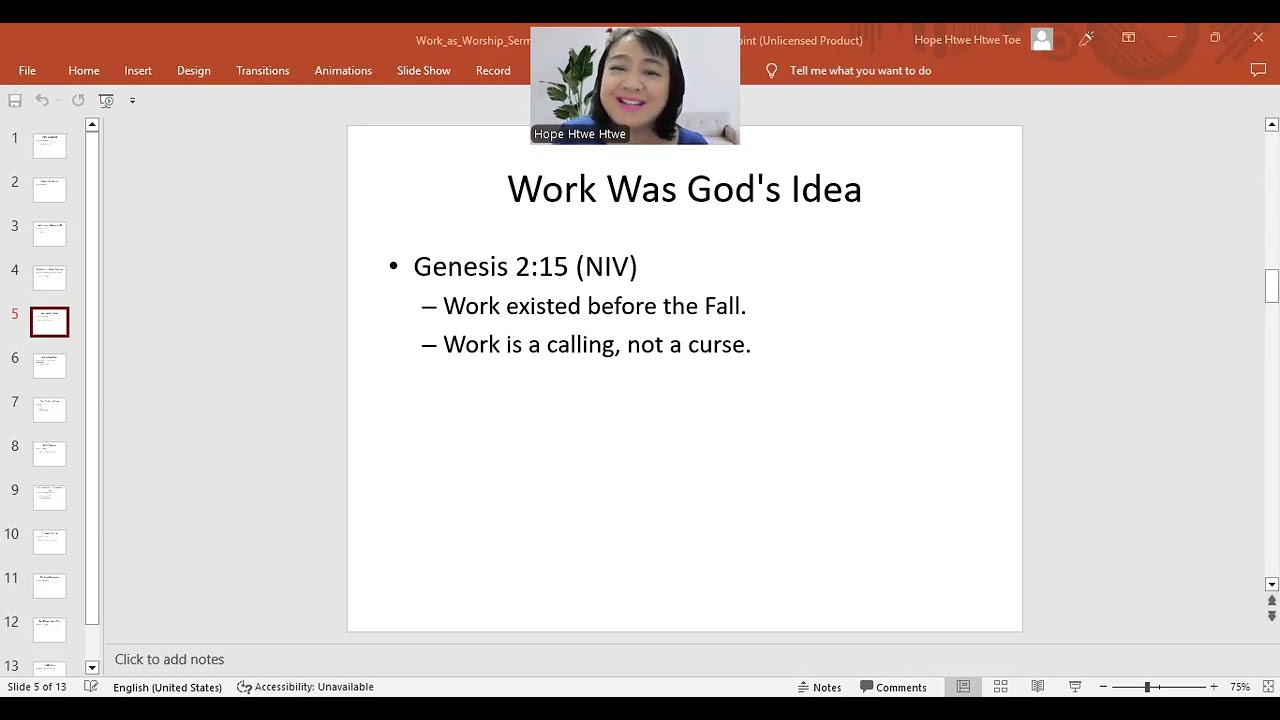This screenshot has width=1280, height=720.
Task: Select slide 9 thumbnail
Action: [x=50, y=498]
